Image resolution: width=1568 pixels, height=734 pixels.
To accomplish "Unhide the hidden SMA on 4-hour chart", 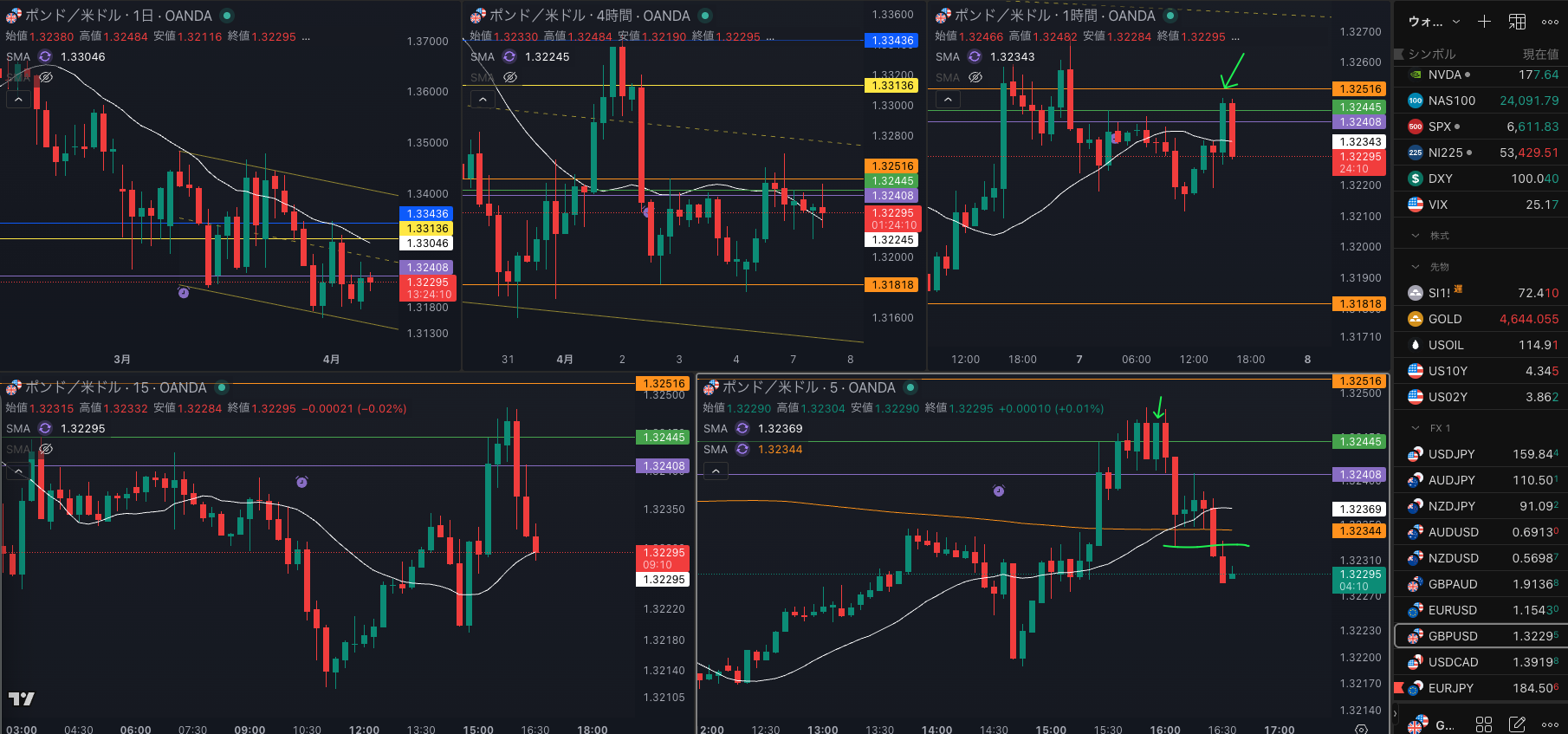I will 510,77.
